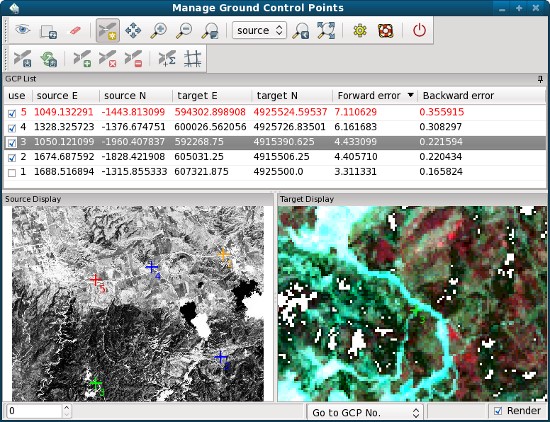Click the RMS error sigma icon
This screenshot has width=550, height=422.
pyautogui.click(x=167, y=58)
